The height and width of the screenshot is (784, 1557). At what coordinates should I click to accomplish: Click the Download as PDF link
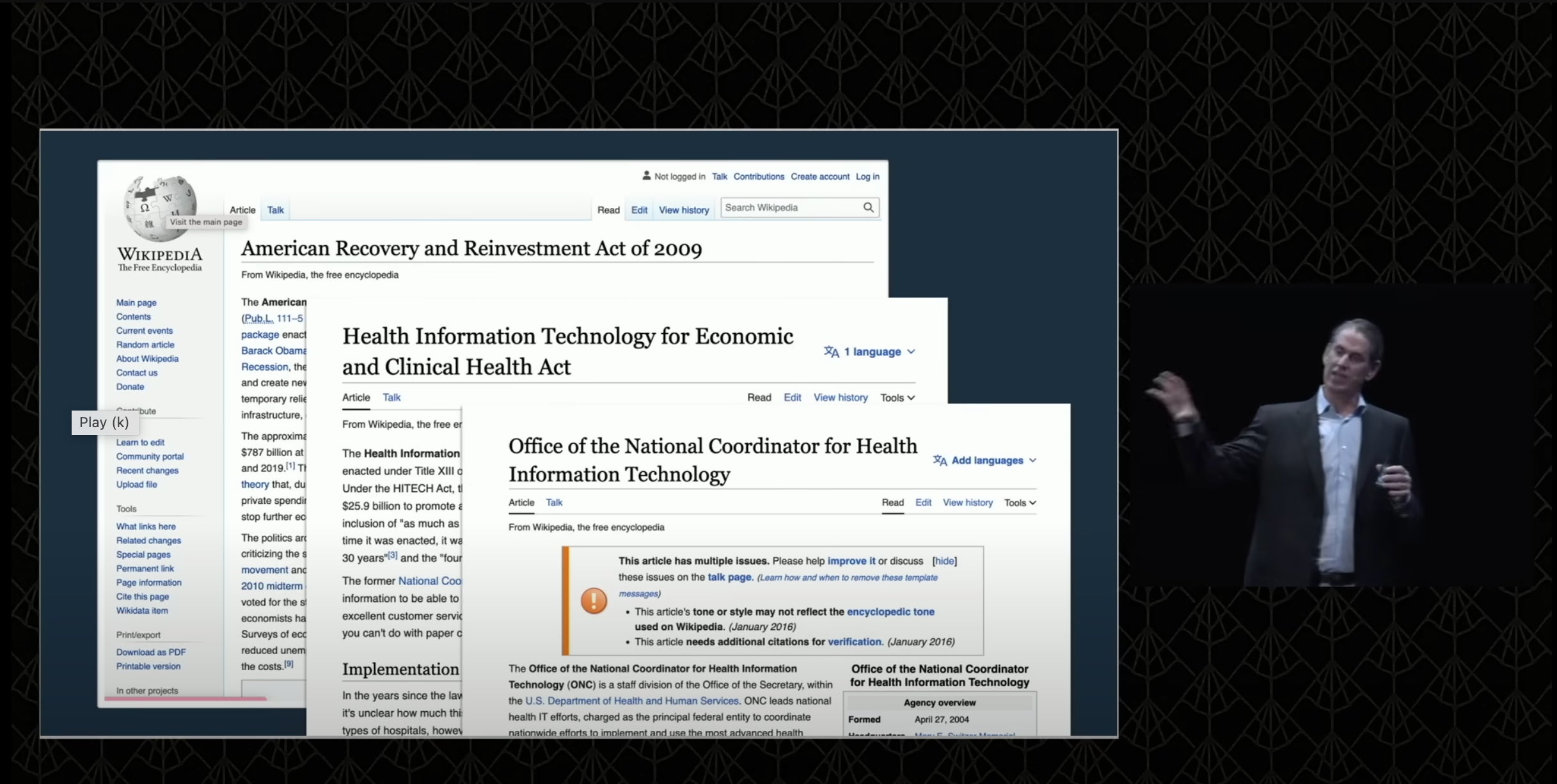(x=151, y=652)
